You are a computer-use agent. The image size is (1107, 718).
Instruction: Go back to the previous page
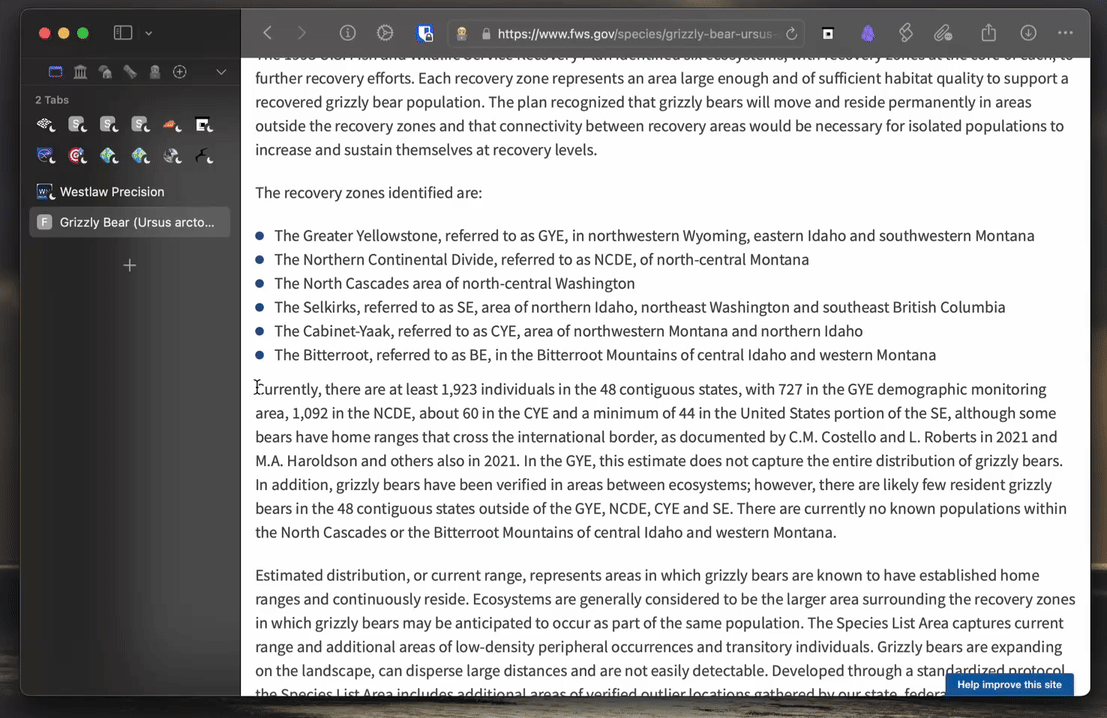click(268, 32)
